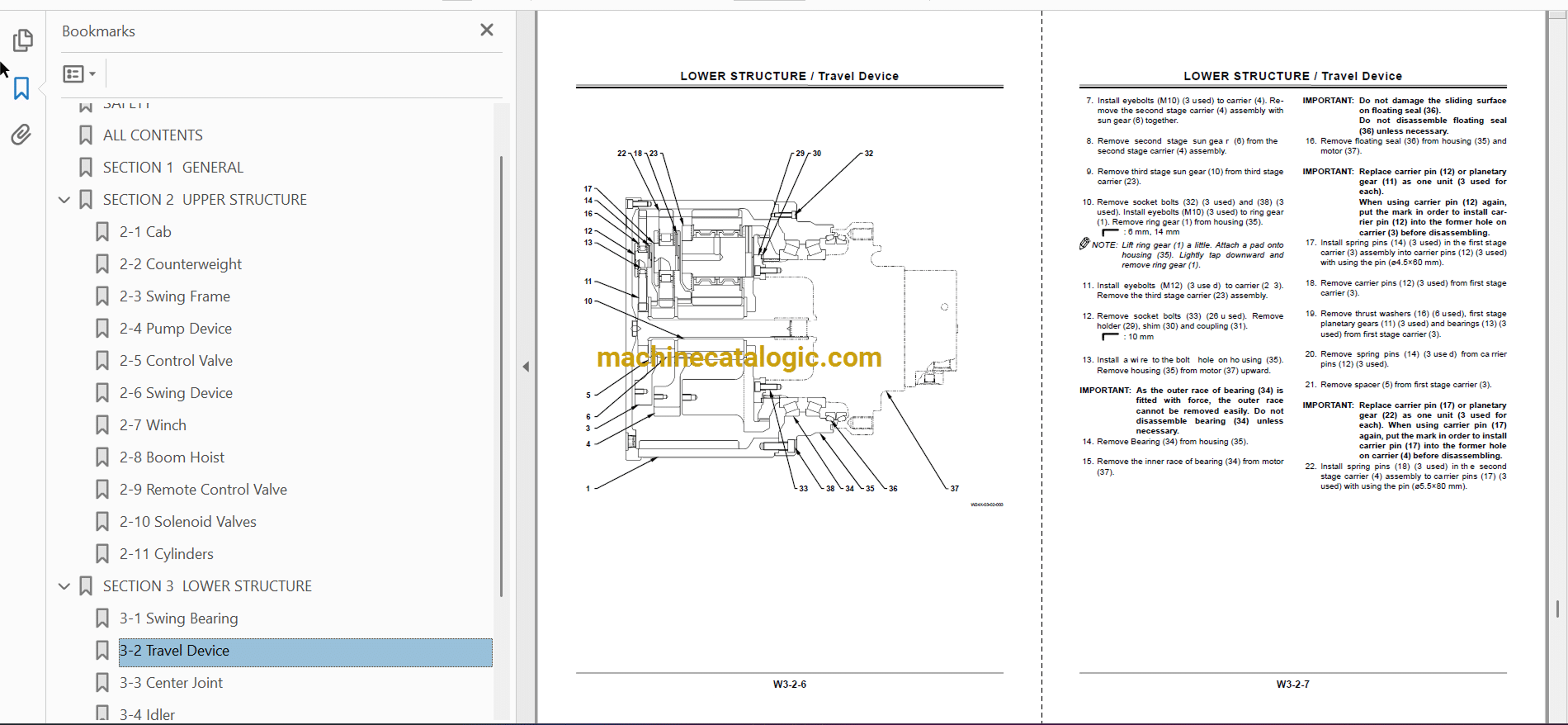Go to SECTION 1 GENERAL bookmark
This screenshot has height=725, width=1568.
(173, 168)
